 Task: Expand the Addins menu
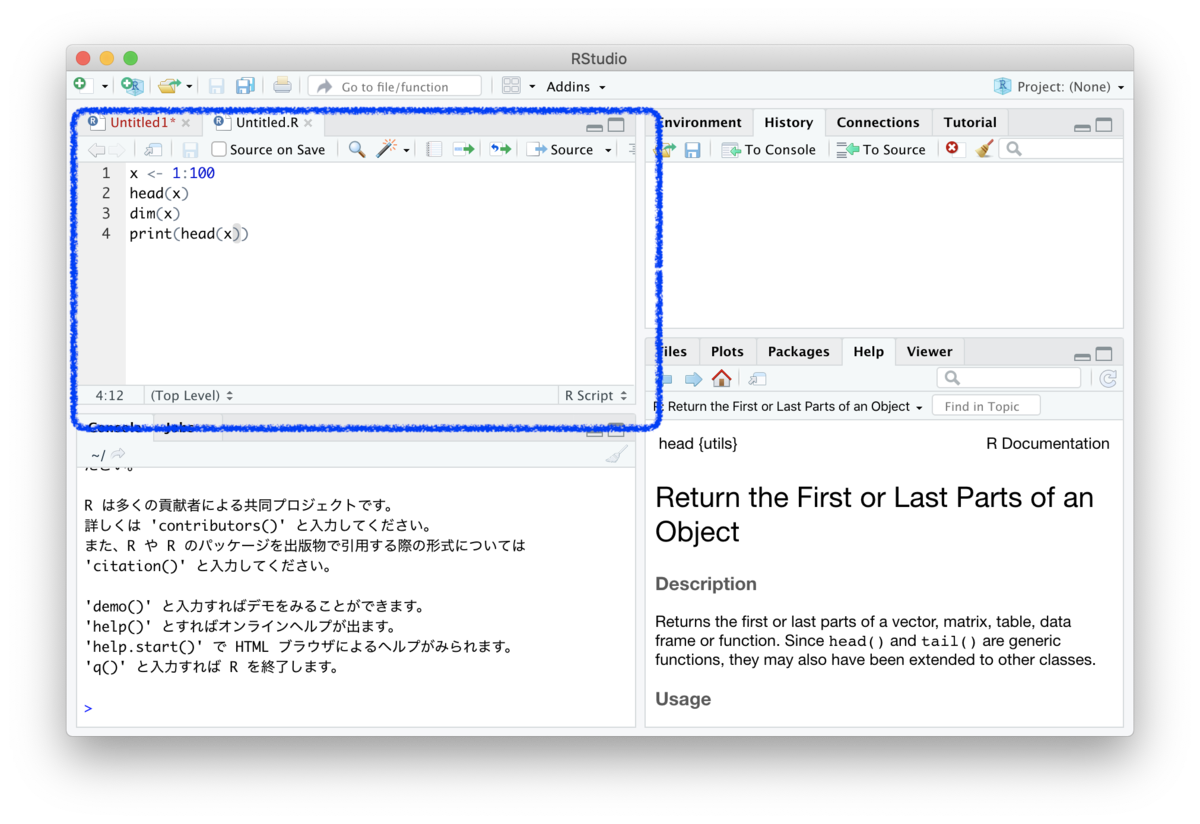576,87
